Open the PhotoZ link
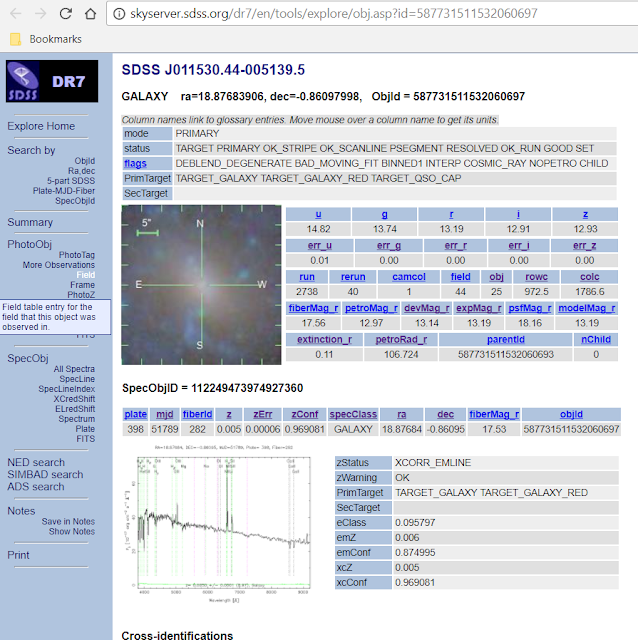The image size is (638, 640). (81, 295)
